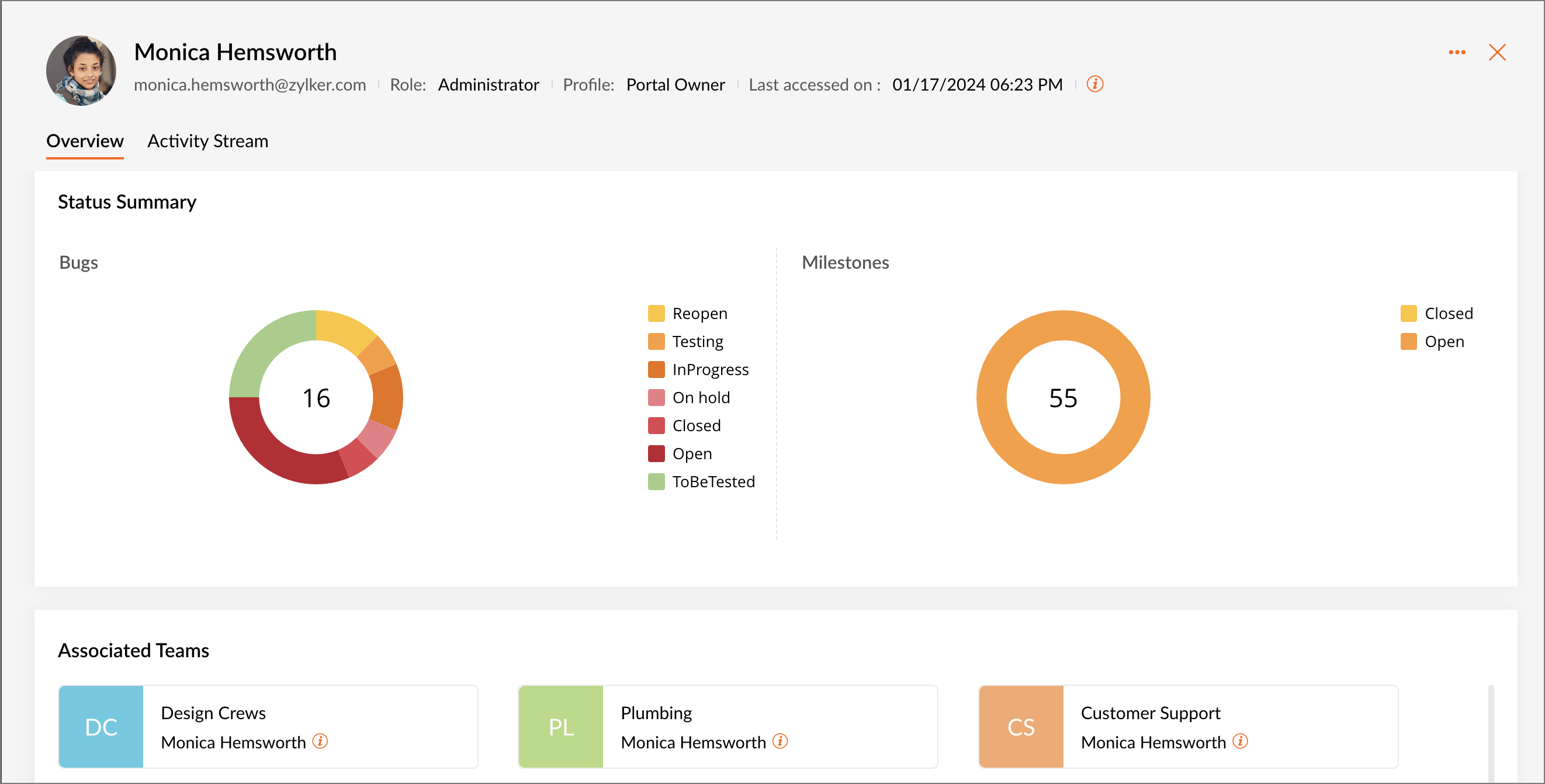Viewport: 1545px width, 784px height.
Task: Click info icon beside last accessed date
Action: tap(1094, 84)
